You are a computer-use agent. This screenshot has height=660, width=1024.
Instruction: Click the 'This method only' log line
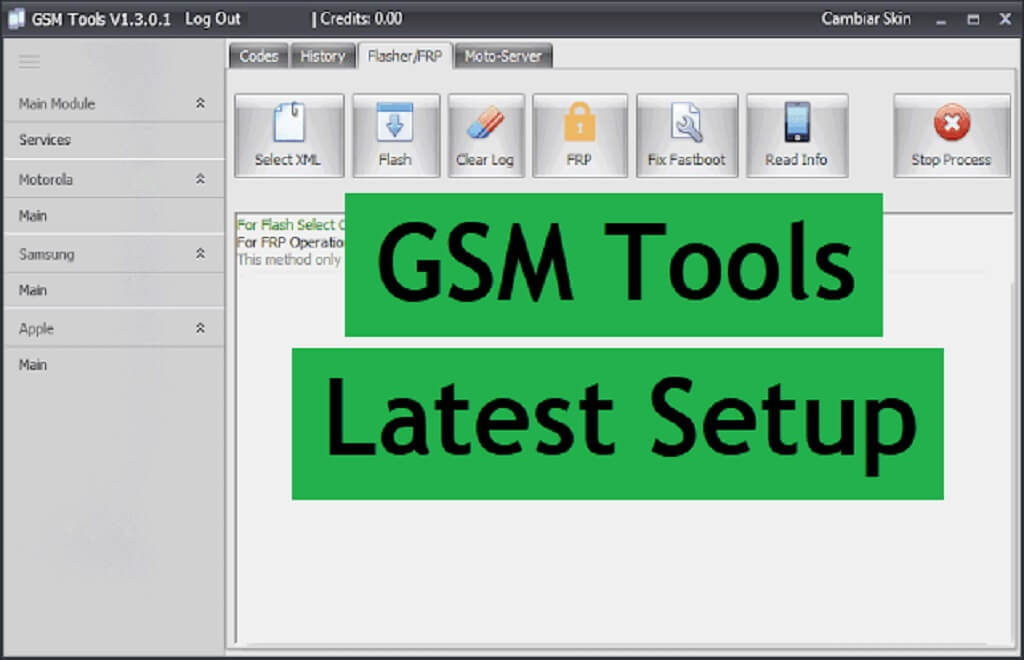click(289, 260)
